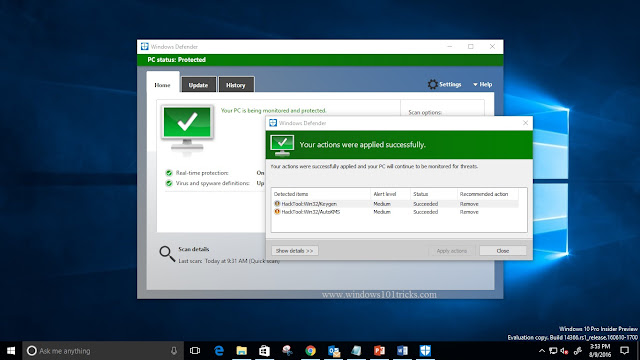
Task: Click Succeeded status for AutoKMS
Action: (425, 212)
